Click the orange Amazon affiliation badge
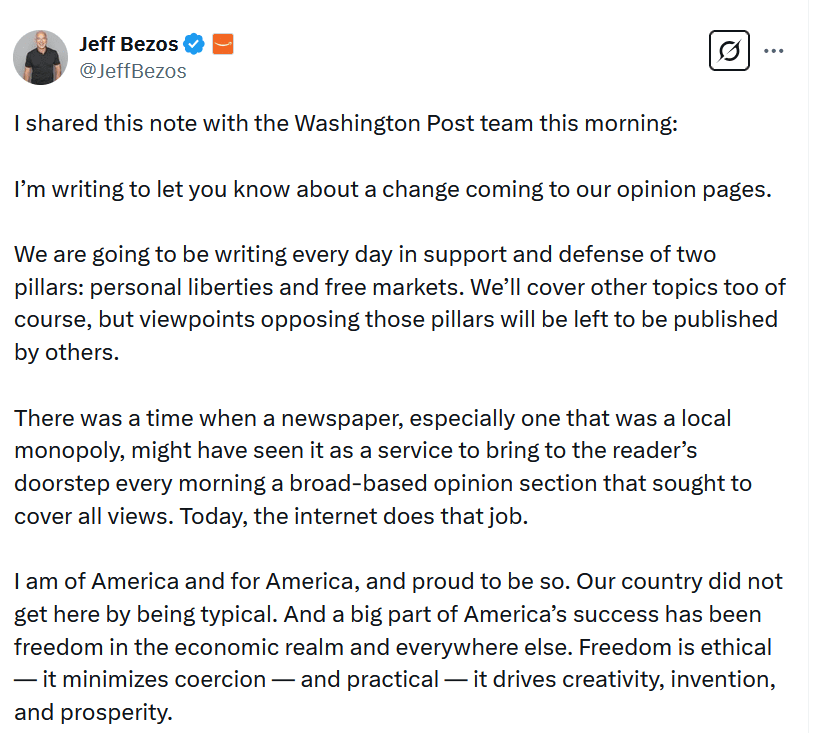832x733 pixels. [223, 44]
